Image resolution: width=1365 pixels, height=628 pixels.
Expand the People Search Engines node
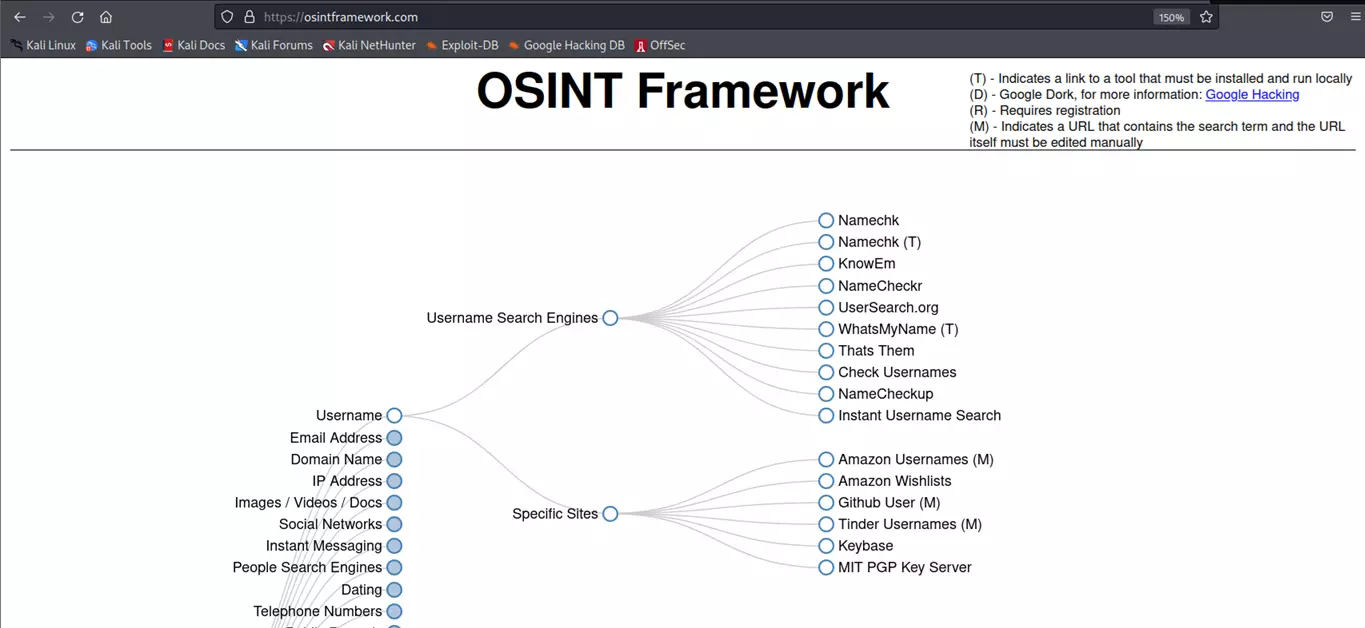[x=394, y=567]
